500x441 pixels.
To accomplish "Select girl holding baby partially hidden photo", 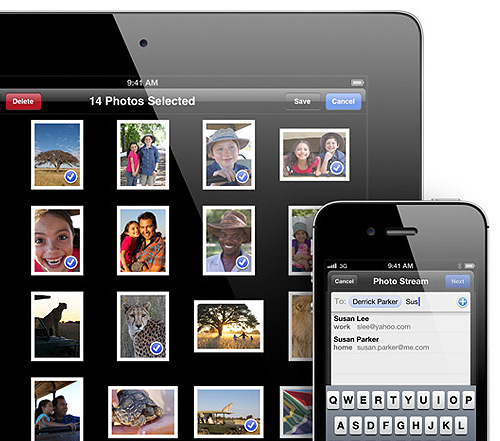I will pos(301,241).
